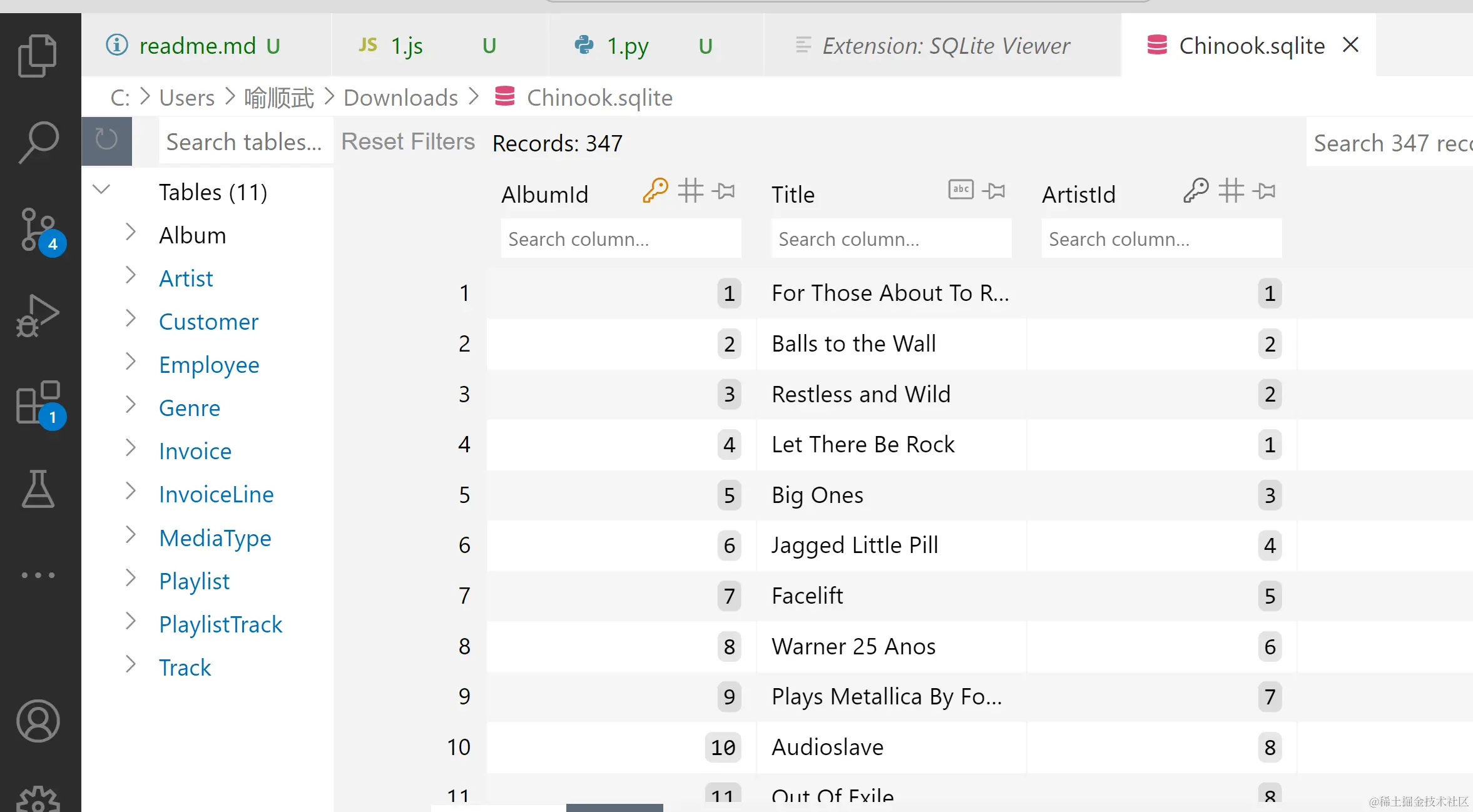Toggle pin on the AlbumId column
Viewport: 1473px width, 812px height.
[x=724, y=191]
